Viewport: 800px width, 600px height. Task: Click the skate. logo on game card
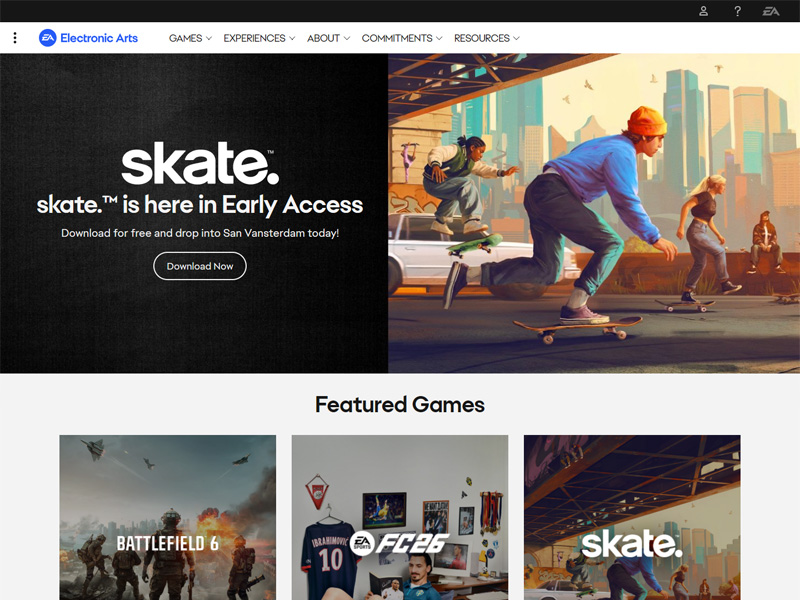632,544
